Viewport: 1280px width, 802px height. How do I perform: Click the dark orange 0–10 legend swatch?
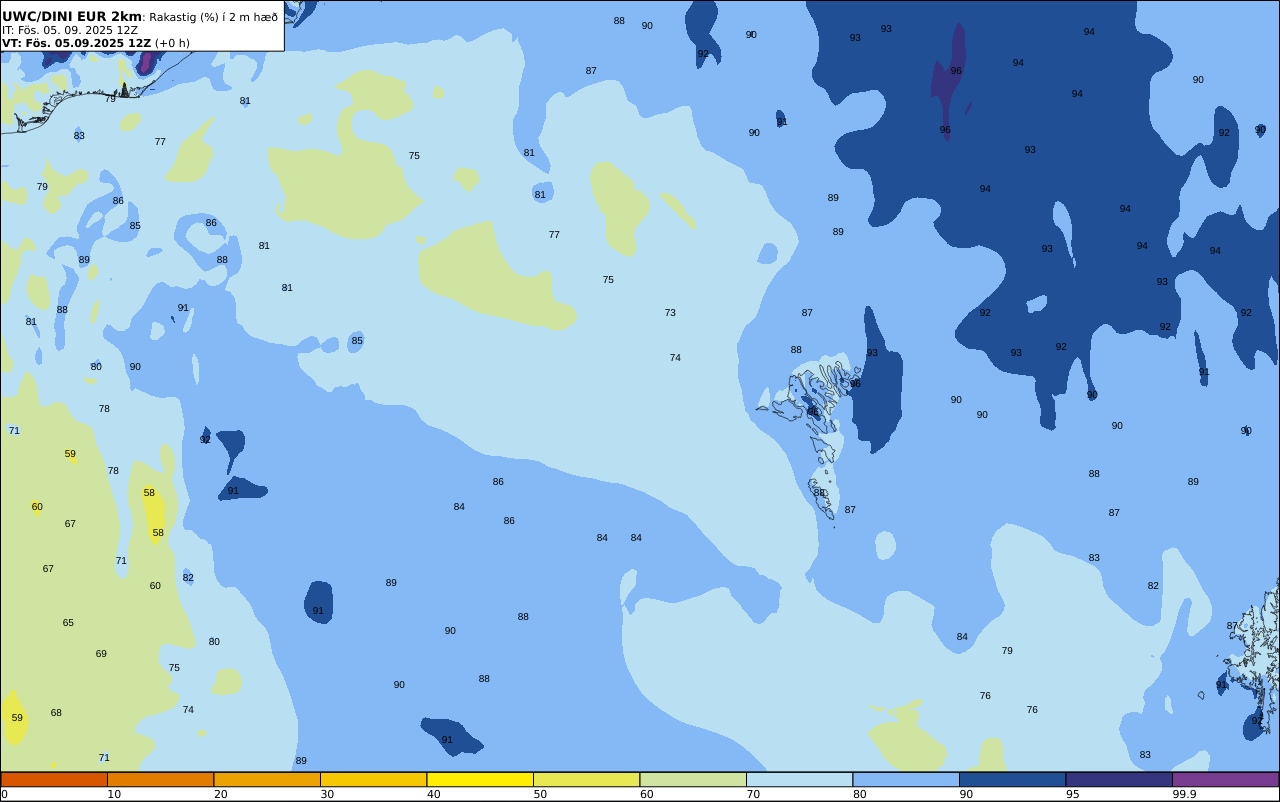click(54, 779)
